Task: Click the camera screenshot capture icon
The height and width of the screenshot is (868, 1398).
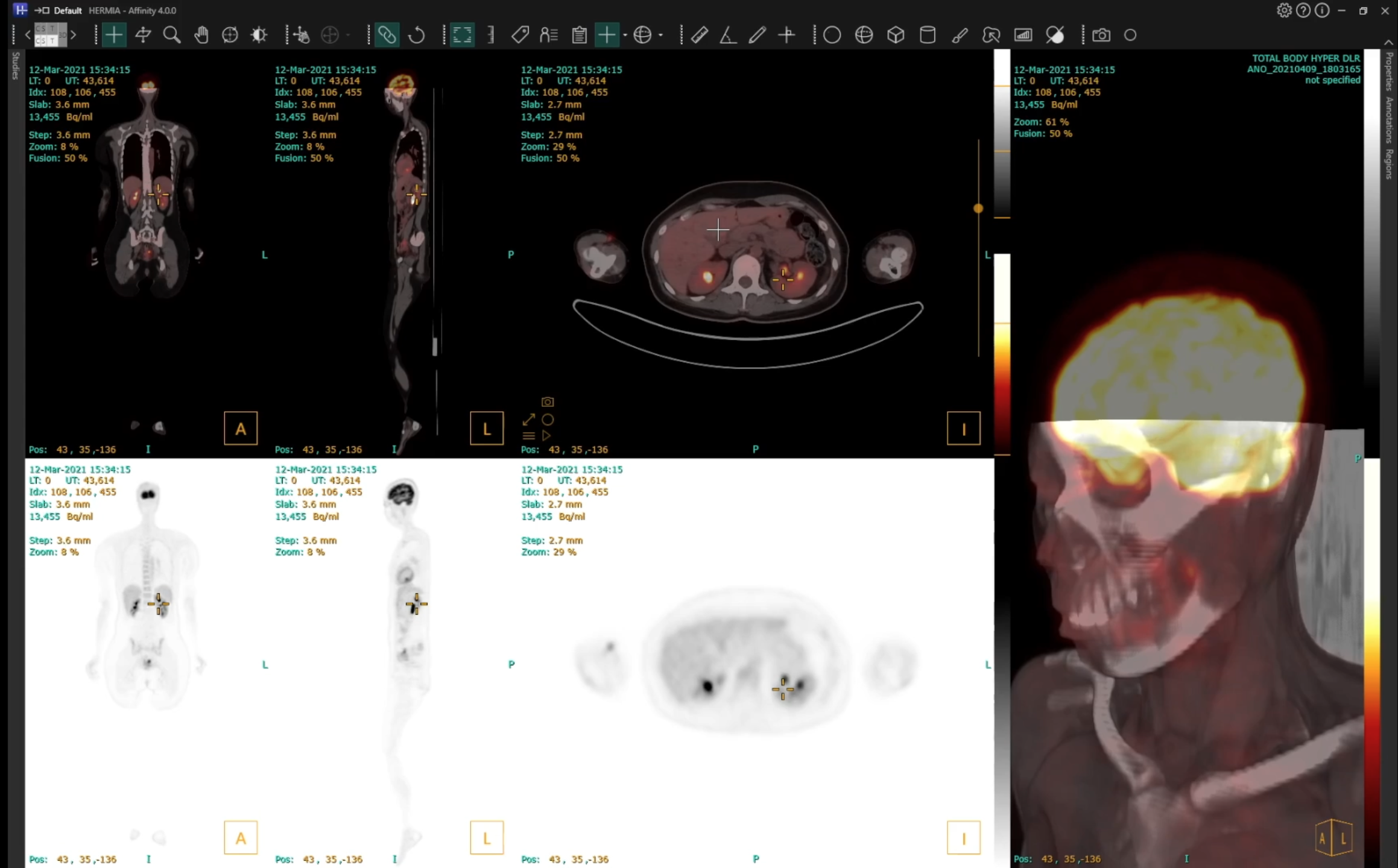Action: [x=1101, y=36]
